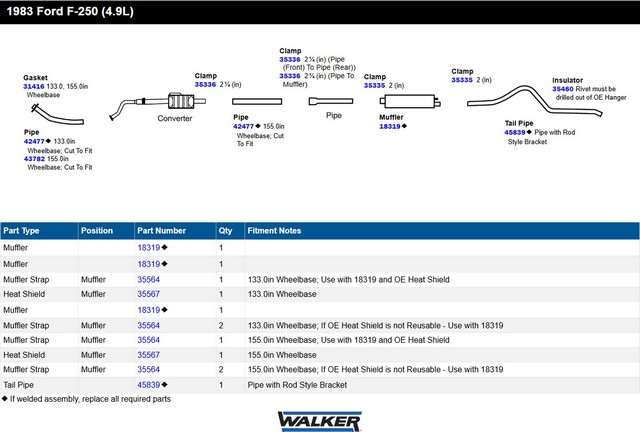Click the Walker logo at page bottom

pos(320,421)
